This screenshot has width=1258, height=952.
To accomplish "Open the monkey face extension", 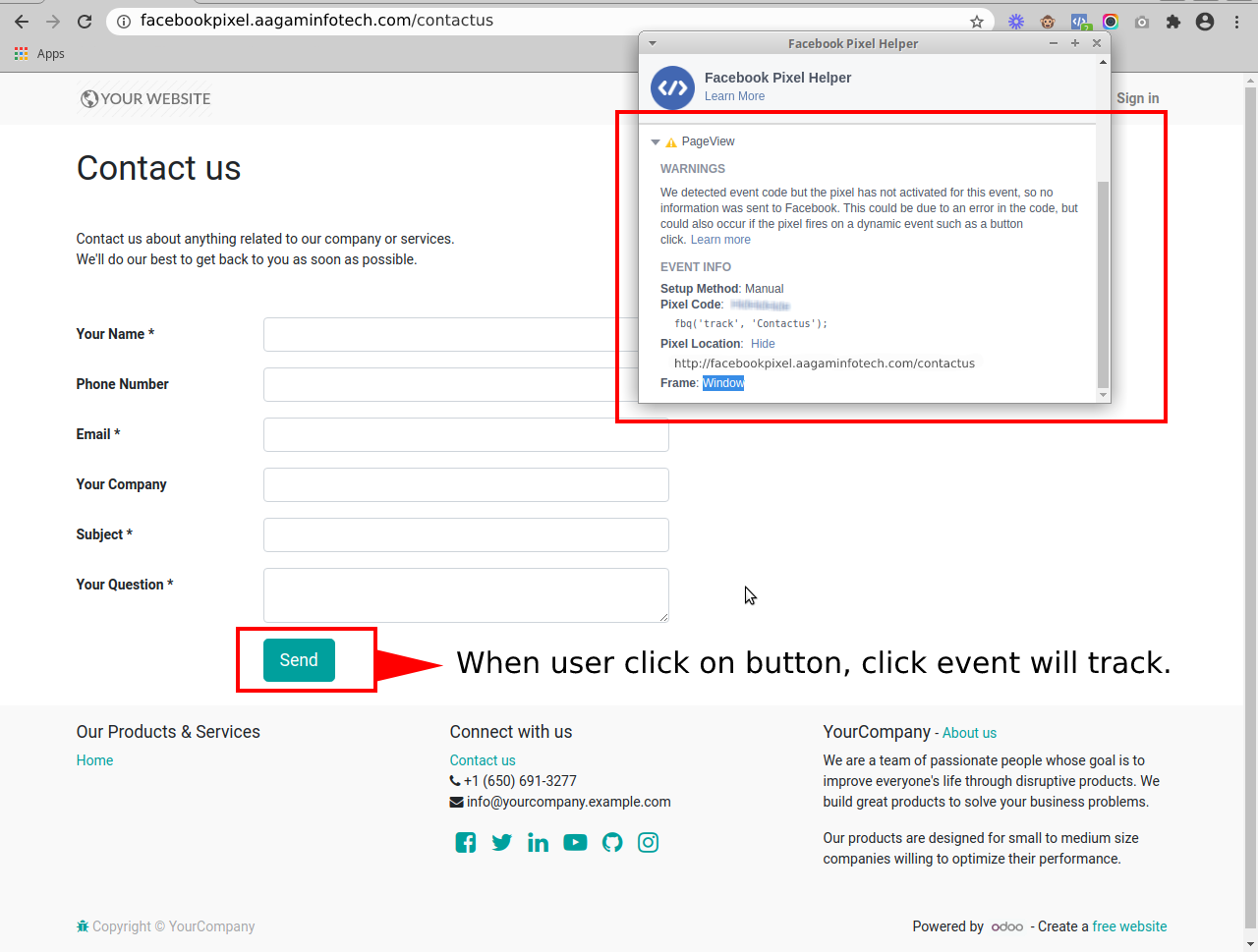I will point(1048,22).
